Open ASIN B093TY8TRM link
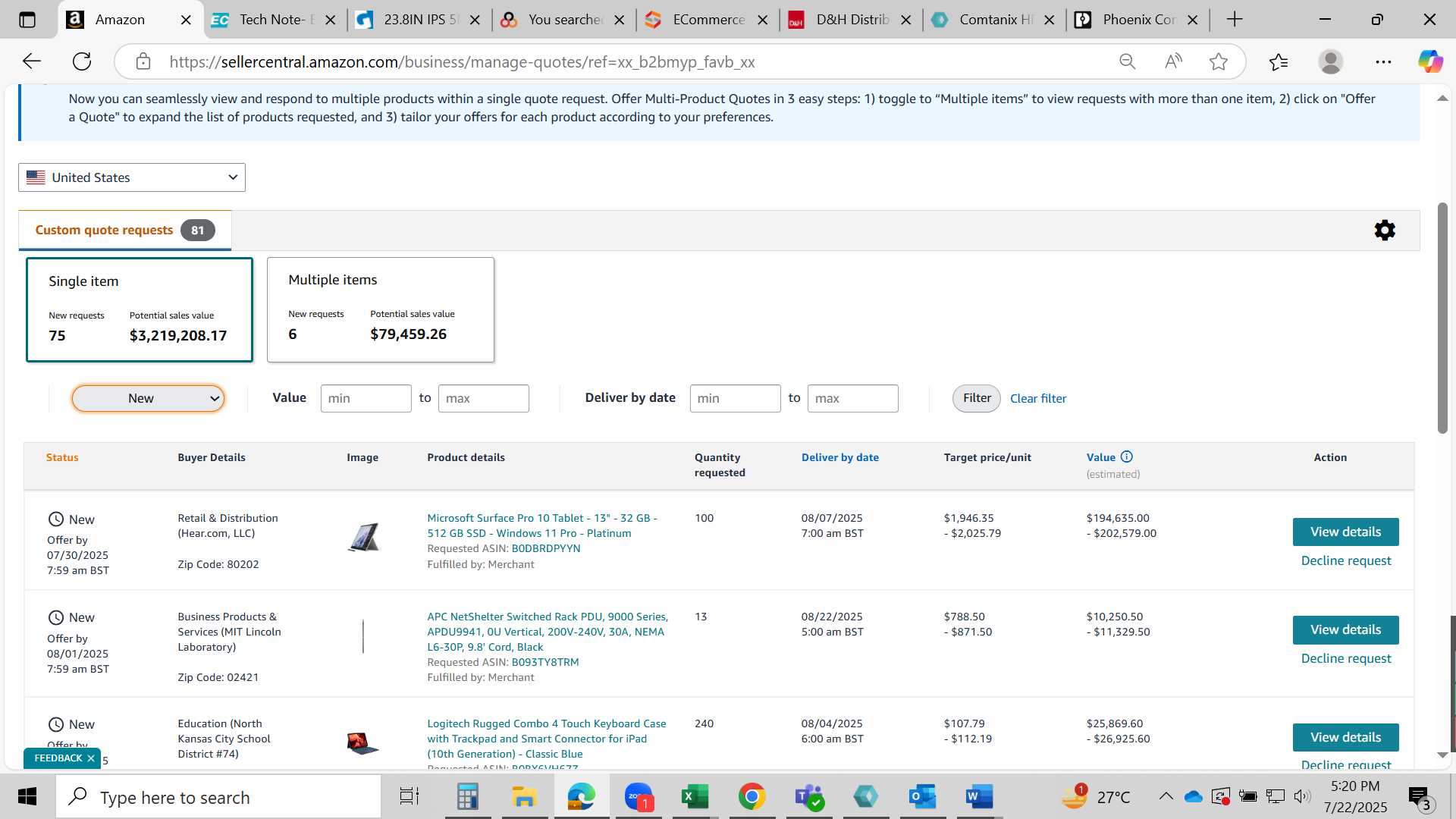1456x819 pixels. point(545,663)
